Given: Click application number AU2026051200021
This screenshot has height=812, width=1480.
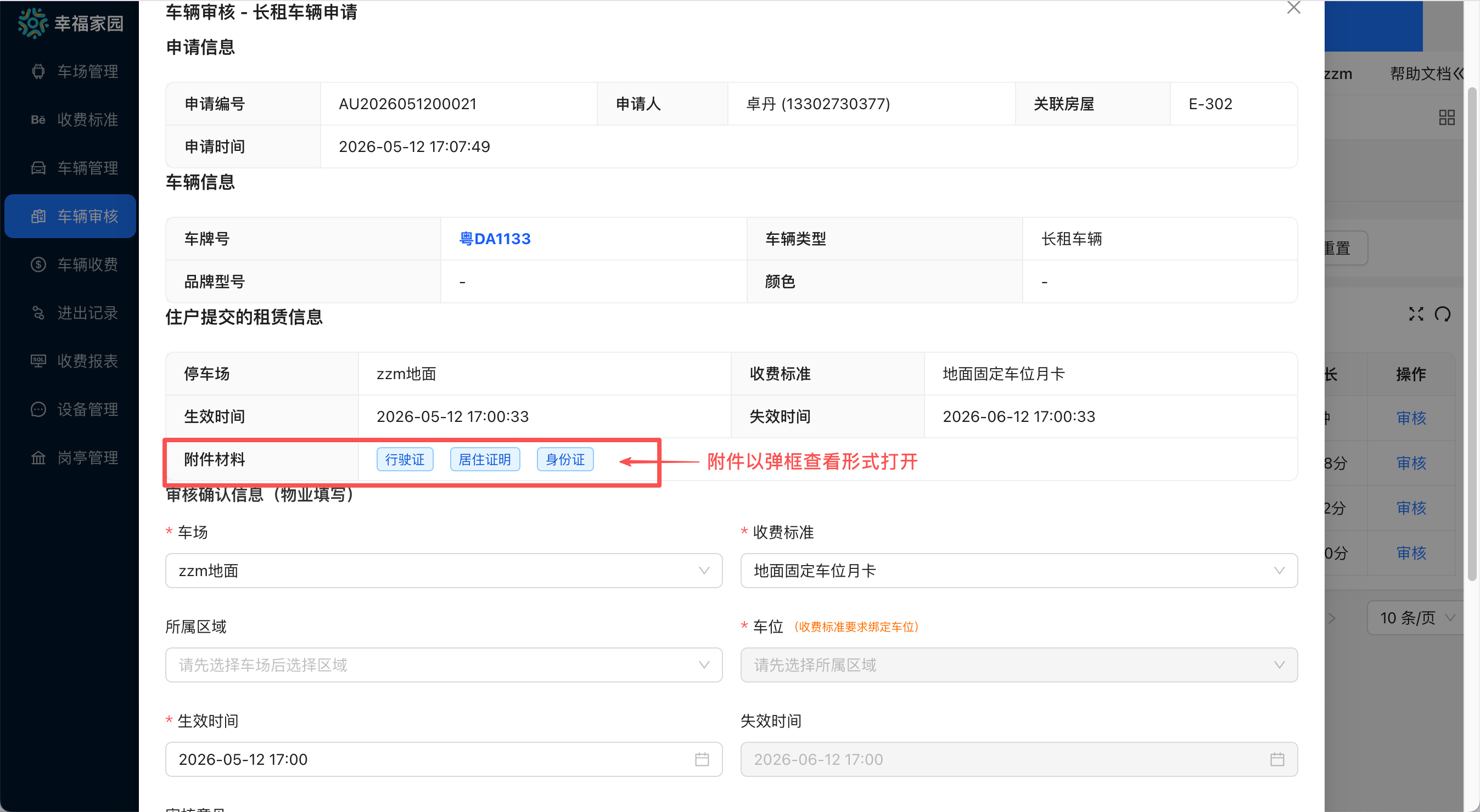Looking at the screenshot, I should coord(407,104).
